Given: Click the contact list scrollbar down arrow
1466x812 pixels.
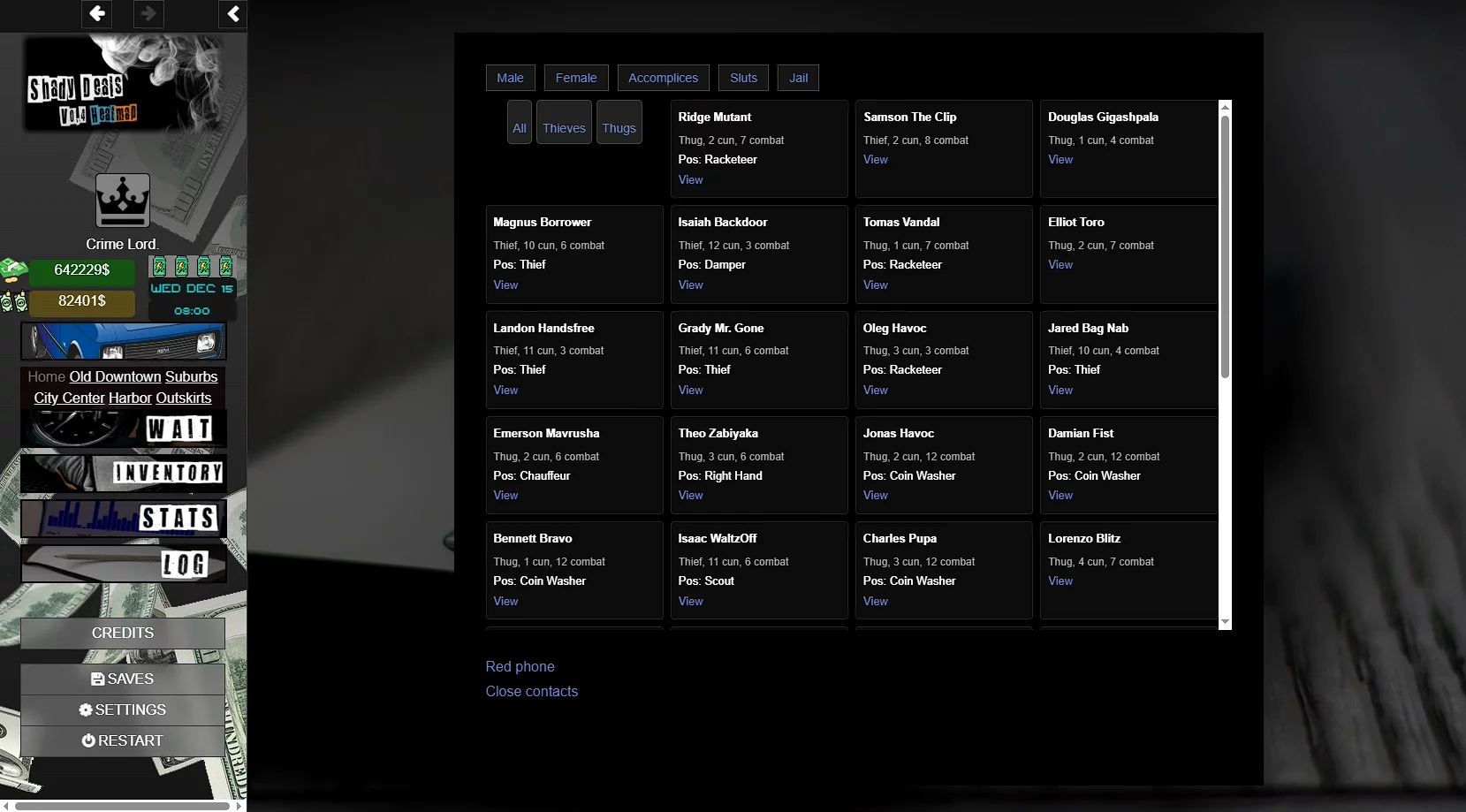Looking at the screenshot, I should pyautogui.click(x=1225, y=622).
